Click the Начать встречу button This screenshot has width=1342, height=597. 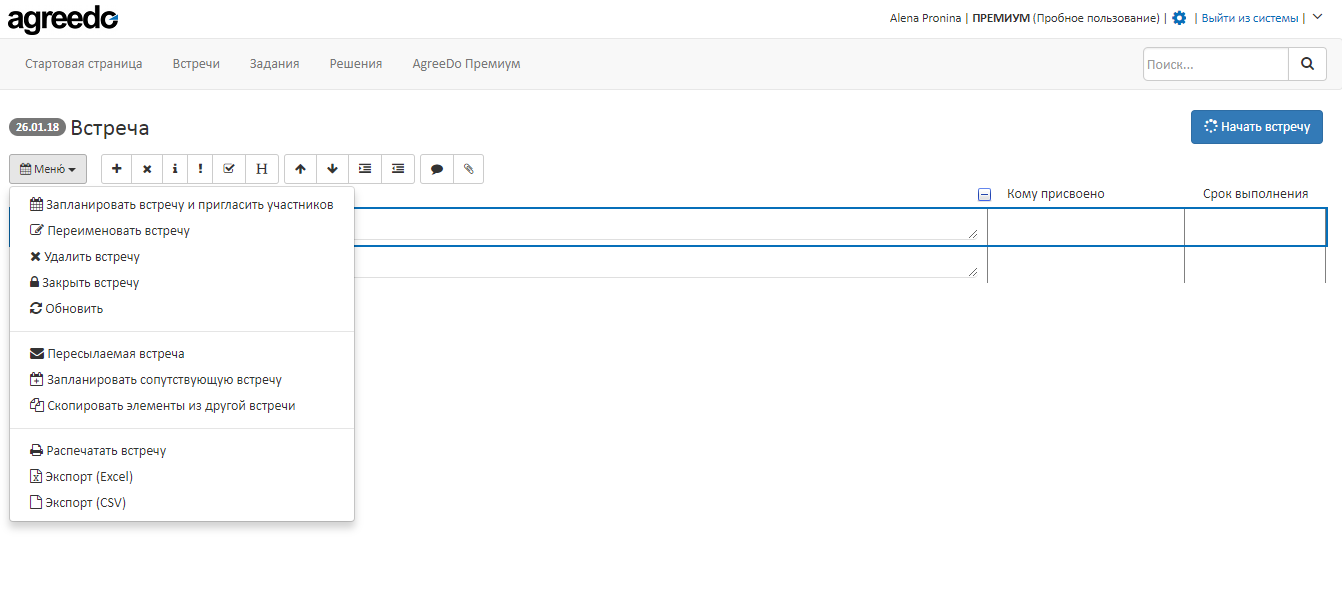[1257, 127]
